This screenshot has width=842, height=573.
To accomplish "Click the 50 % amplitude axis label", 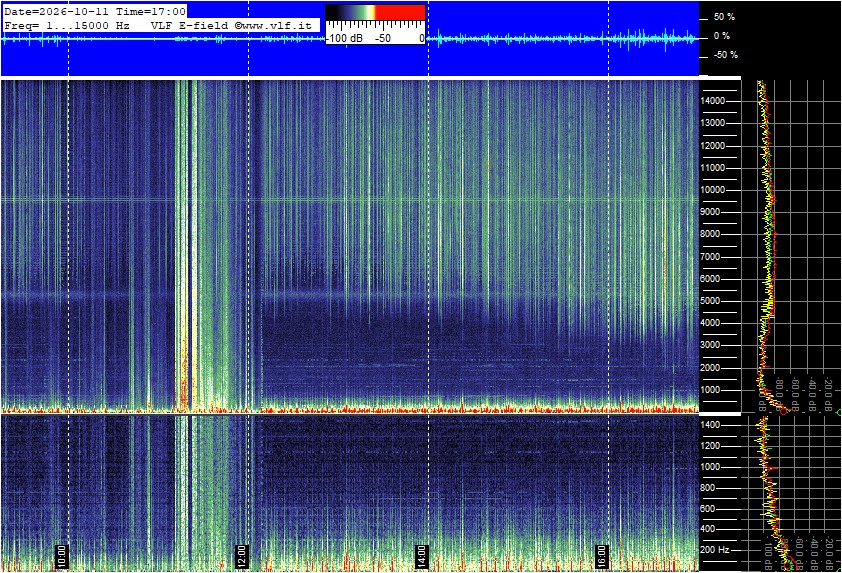I will click(724, 17).
